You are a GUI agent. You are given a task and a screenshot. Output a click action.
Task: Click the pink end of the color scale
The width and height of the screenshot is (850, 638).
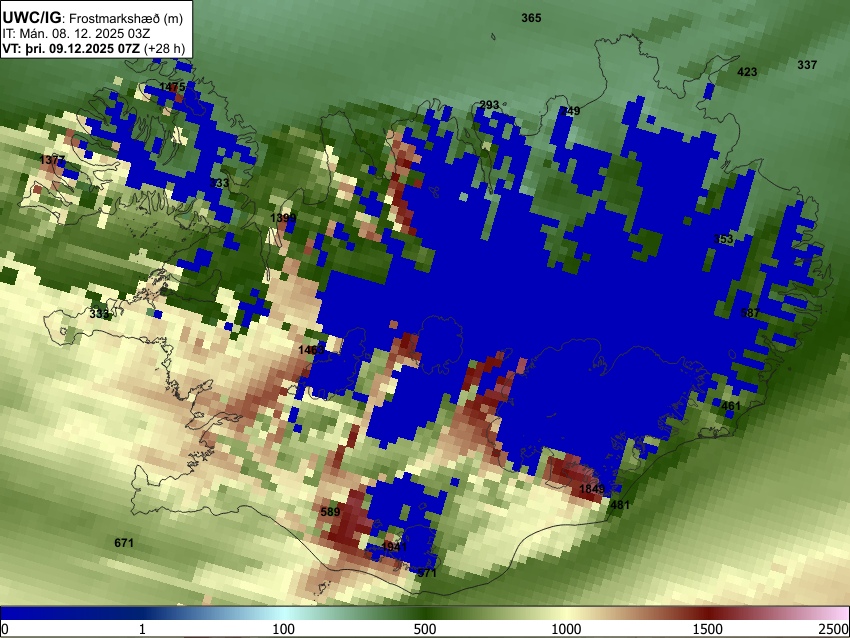click(x=835, y=613)
